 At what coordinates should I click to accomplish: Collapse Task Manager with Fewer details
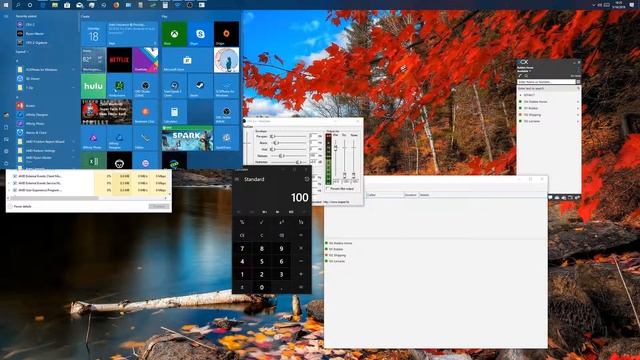[x=20, y=207]
